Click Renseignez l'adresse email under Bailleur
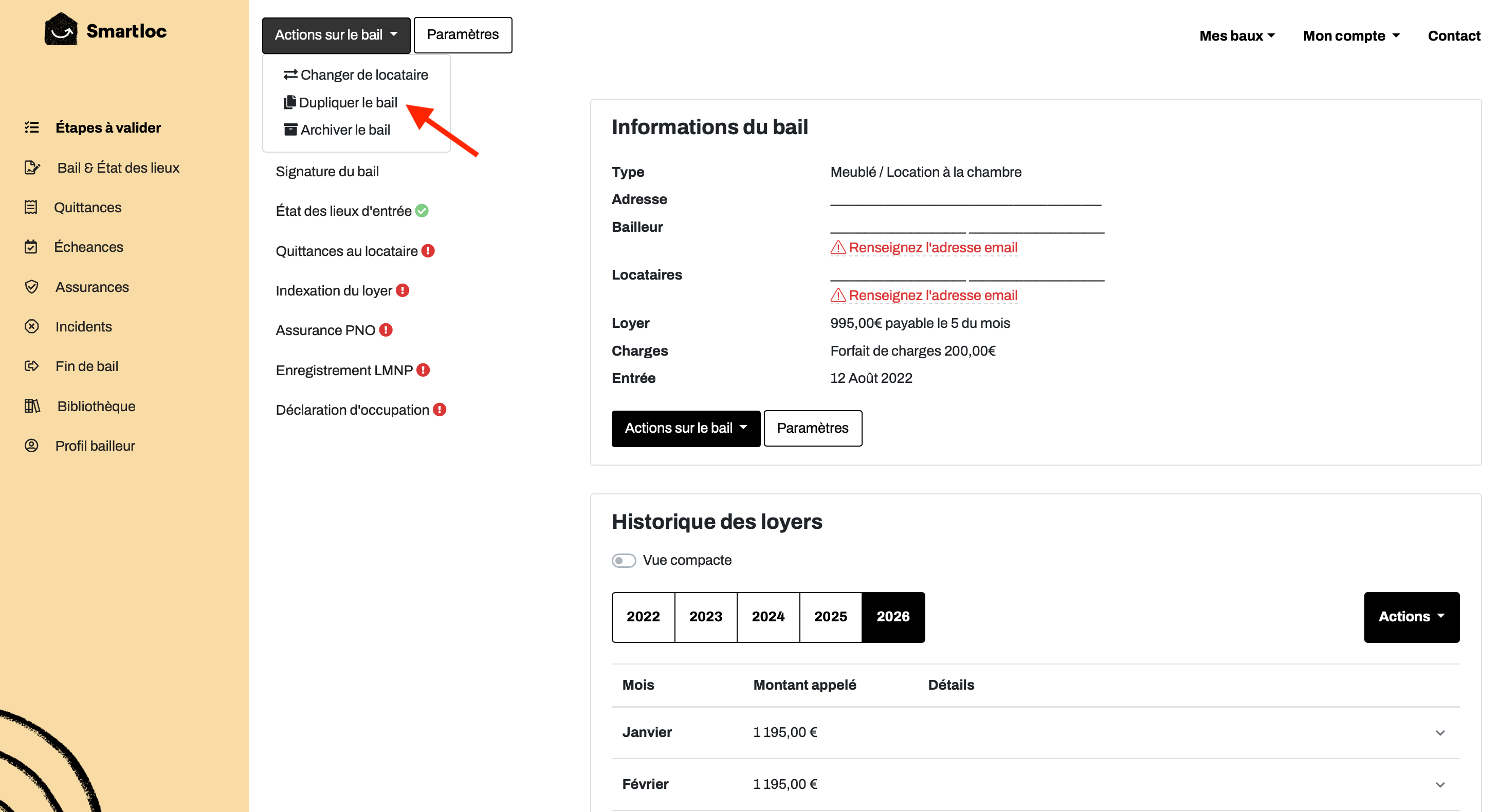Image resolution: width=1499 pixels, height=812 pixels. (933, 247)
